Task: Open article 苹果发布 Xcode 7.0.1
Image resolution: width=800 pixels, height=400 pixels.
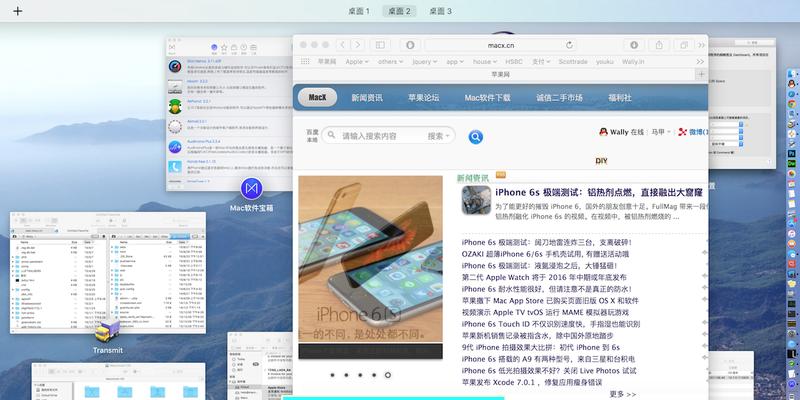Action: point(532,382)
